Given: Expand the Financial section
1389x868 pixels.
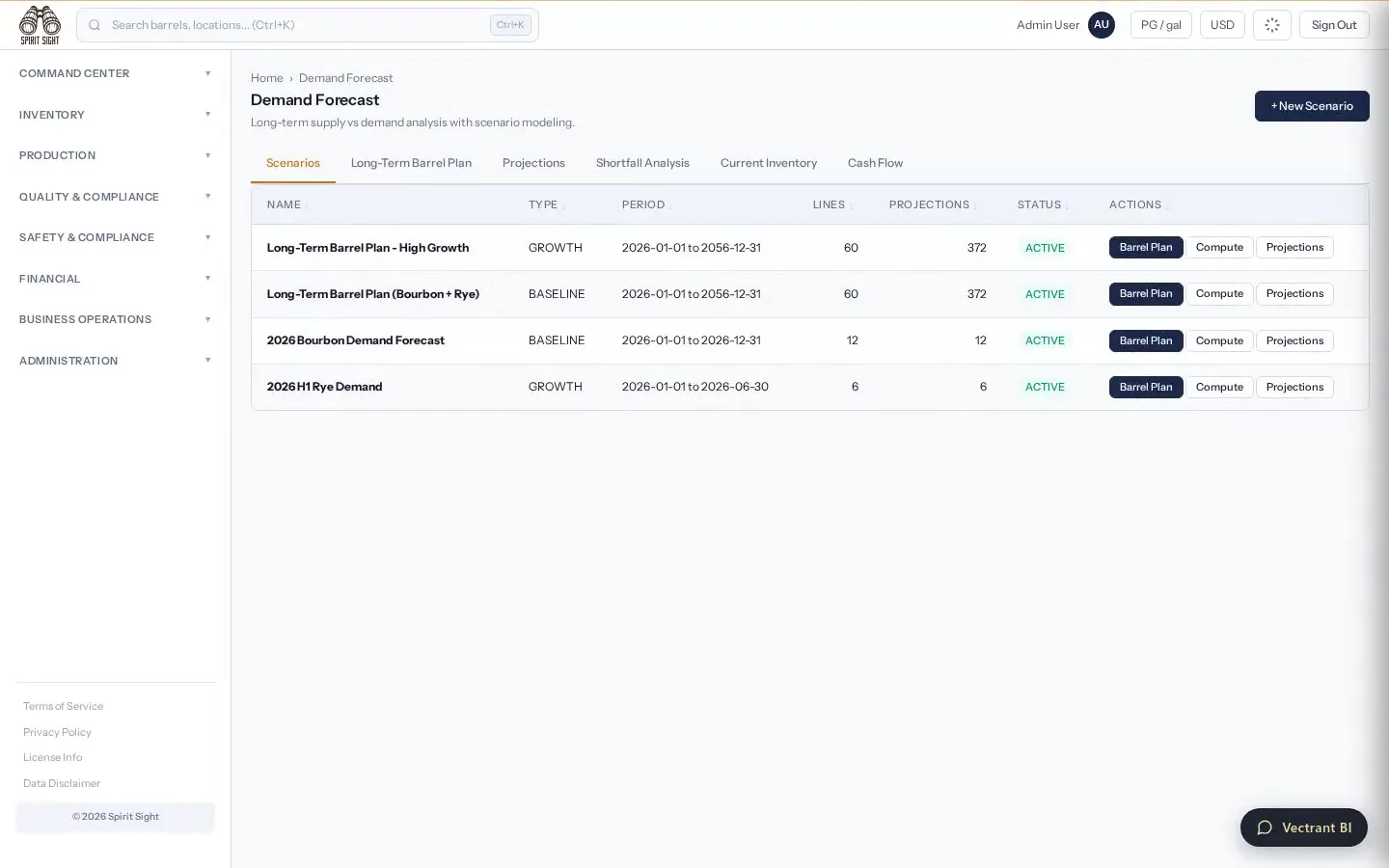Looking at the screenshot, I should point(115,279).
